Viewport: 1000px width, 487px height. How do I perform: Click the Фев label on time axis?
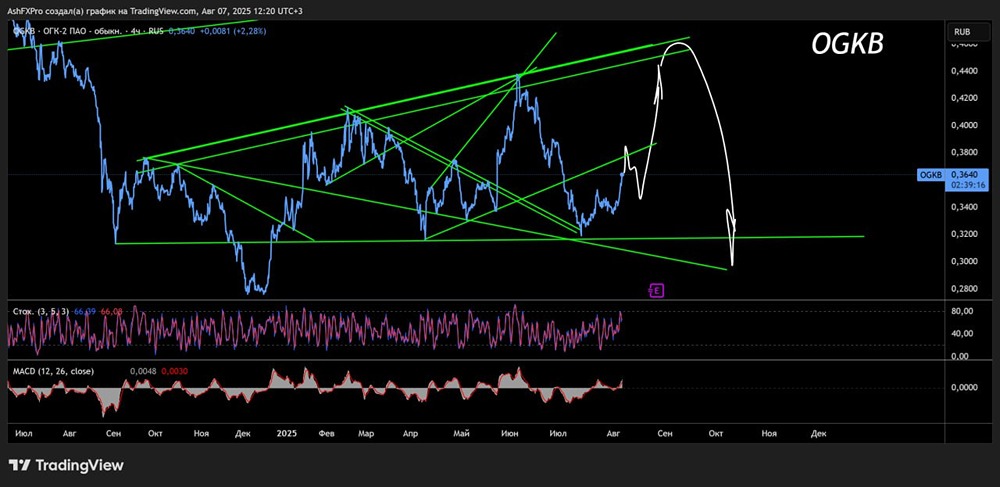(327, 433)
